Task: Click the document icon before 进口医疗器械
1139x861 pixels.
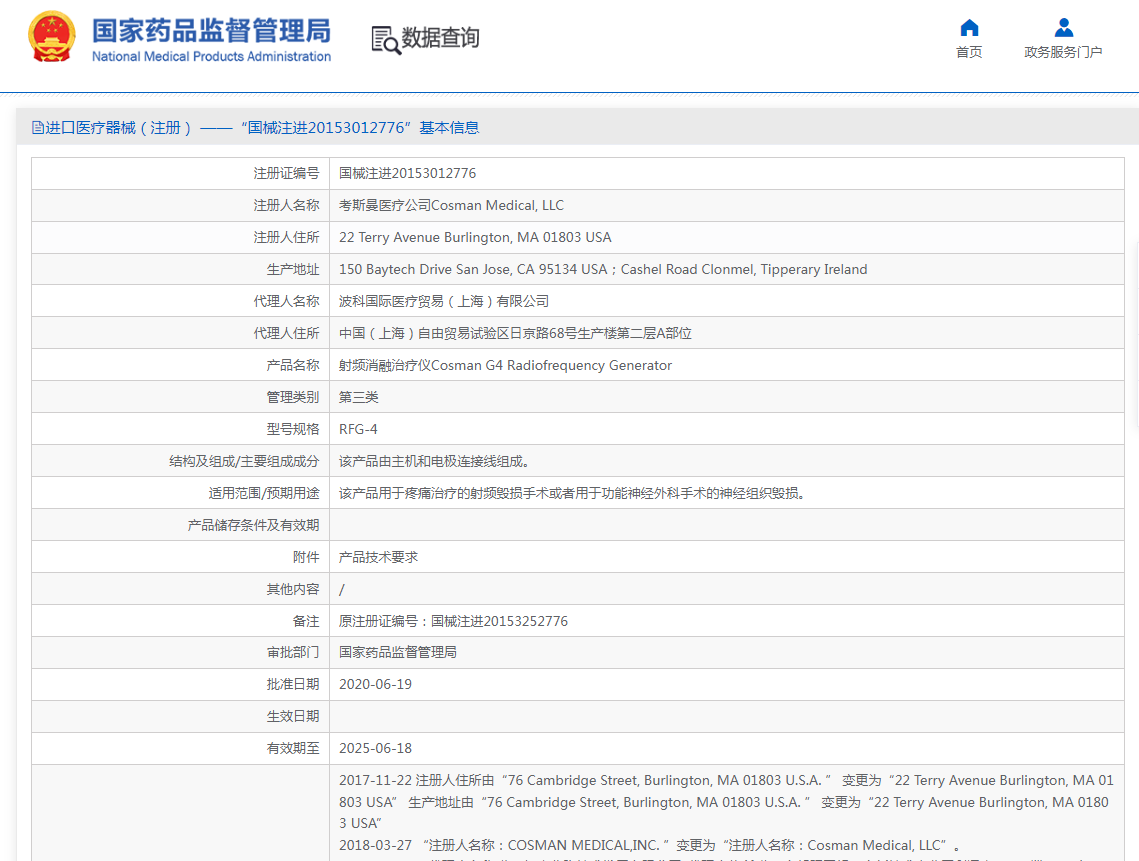Action: point(38,128)
